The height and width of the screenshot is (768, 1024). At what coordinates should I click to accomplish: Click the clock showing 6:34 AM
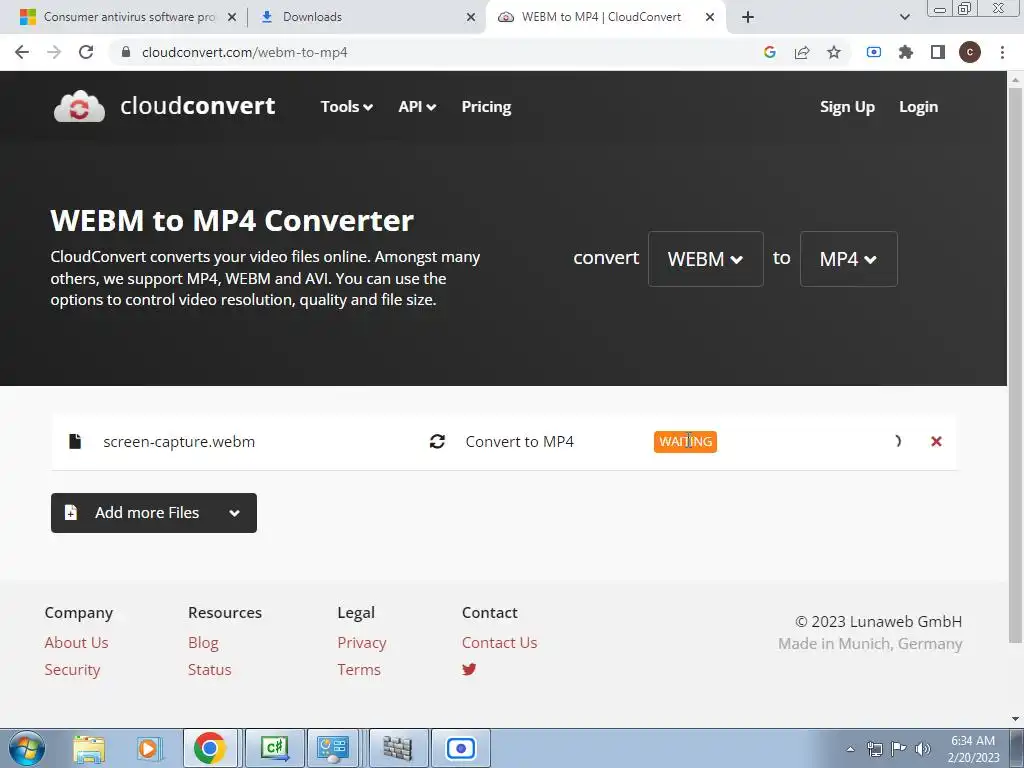973,741
